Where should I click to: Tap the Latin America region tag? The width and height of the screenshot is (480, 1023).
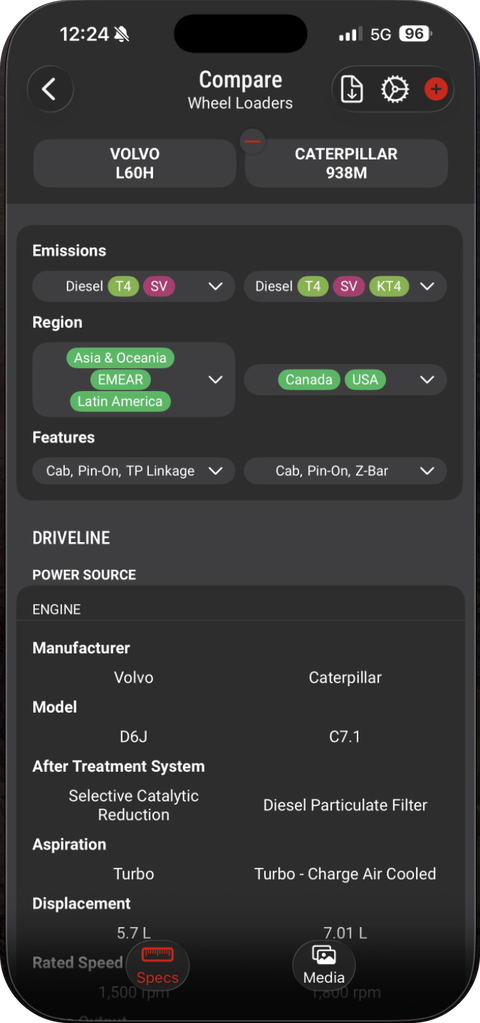[120, 401]
